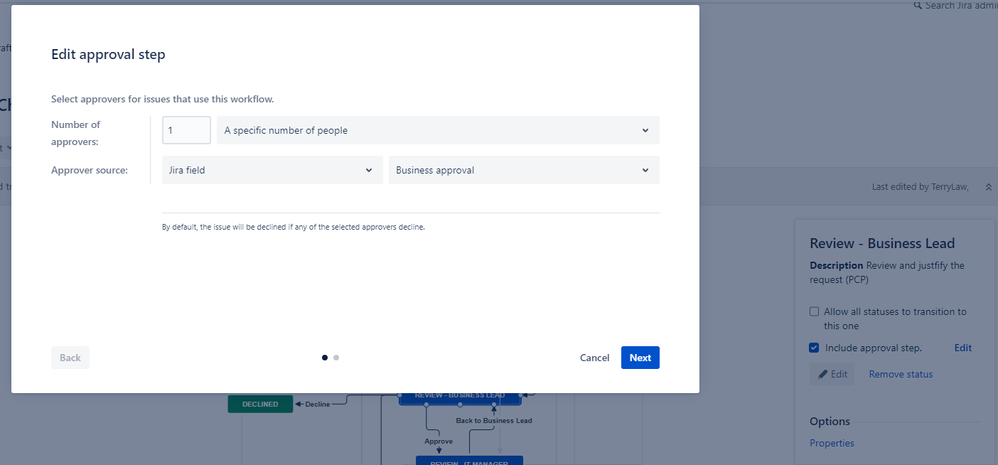Click the 'Approver source:' label
The height and width of the screenshot is (465, 998).
90,170
